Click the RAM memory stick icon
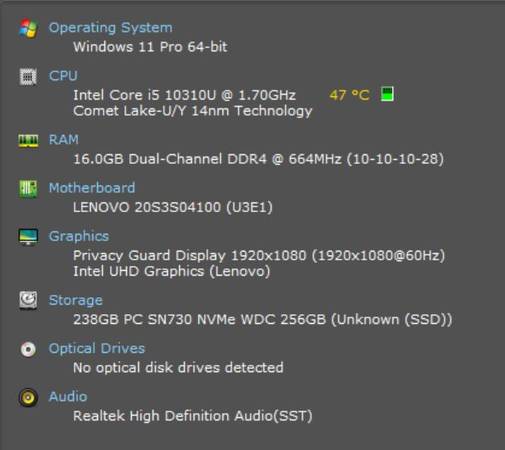The height and width of the screenshot is (450, 505). point(28,140)
